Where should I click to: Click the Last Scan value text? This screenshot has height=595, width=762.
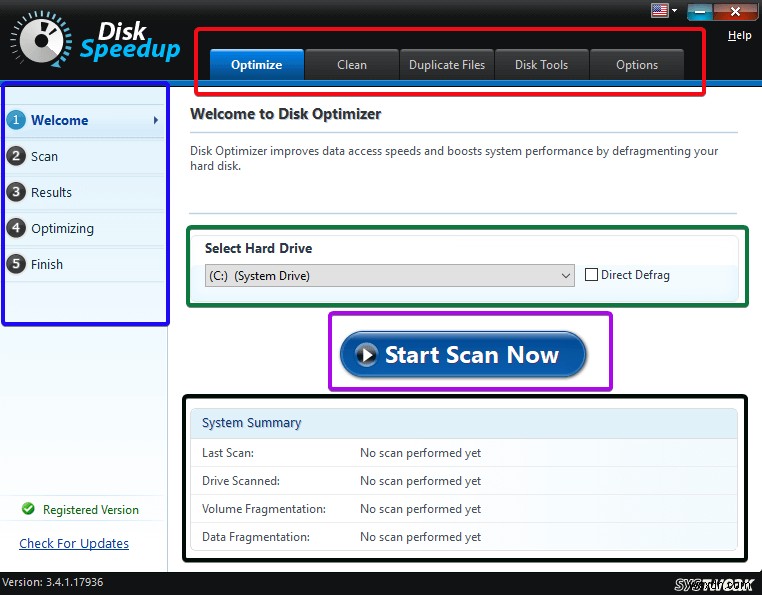coord(420,453)
